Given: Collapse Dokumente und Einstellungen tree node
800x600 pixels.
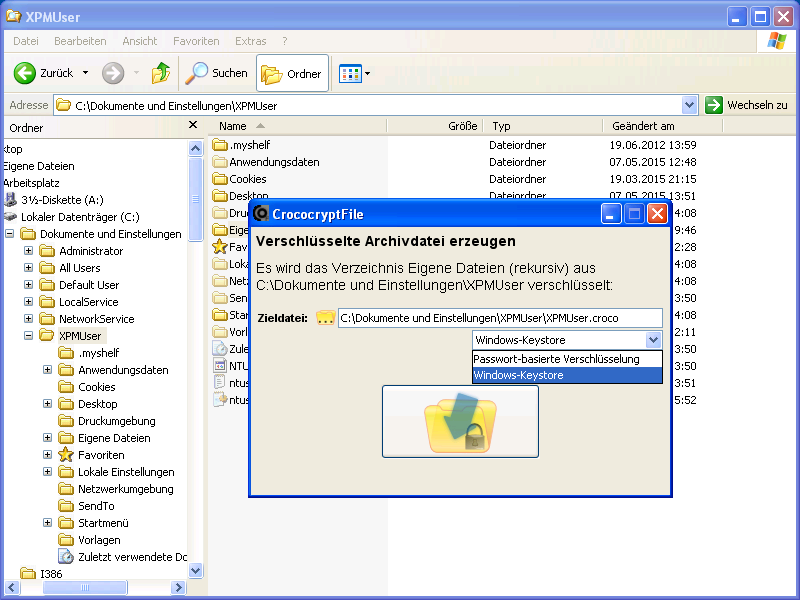Looking at the screenshot, I should [x=10, y=234].
